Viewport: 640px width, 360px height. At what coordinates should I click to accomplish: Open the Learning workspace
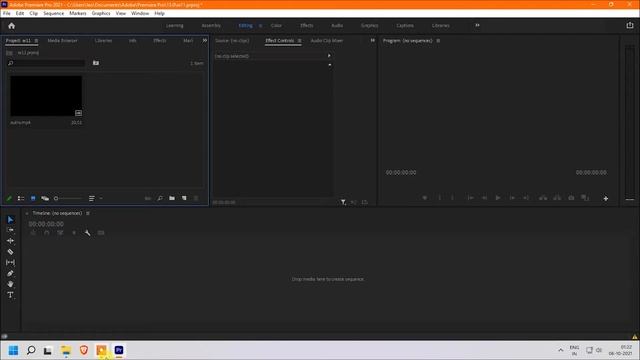pos(175,26)
